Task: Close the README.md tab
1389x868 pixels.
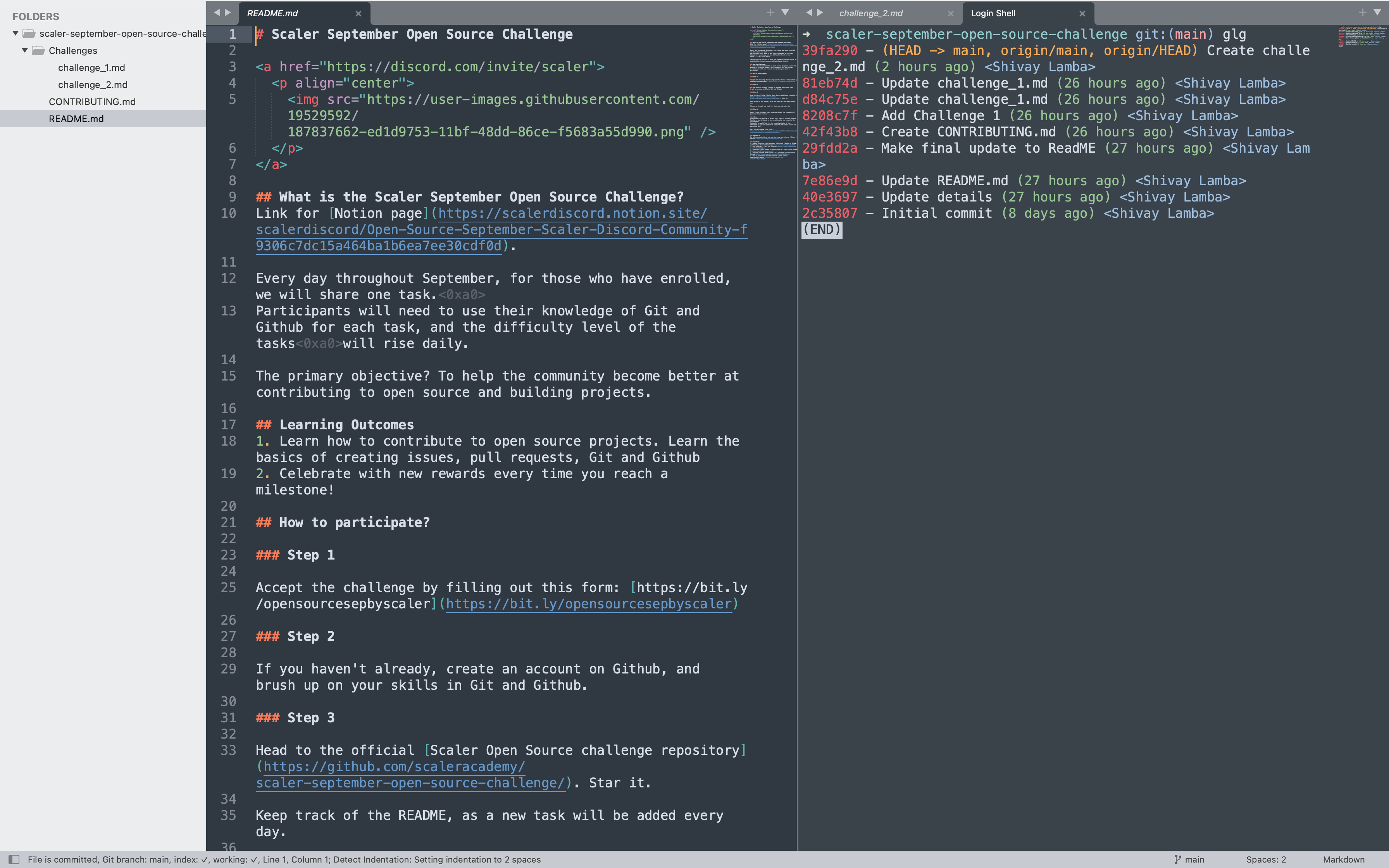Action: (x=358, y=13)
